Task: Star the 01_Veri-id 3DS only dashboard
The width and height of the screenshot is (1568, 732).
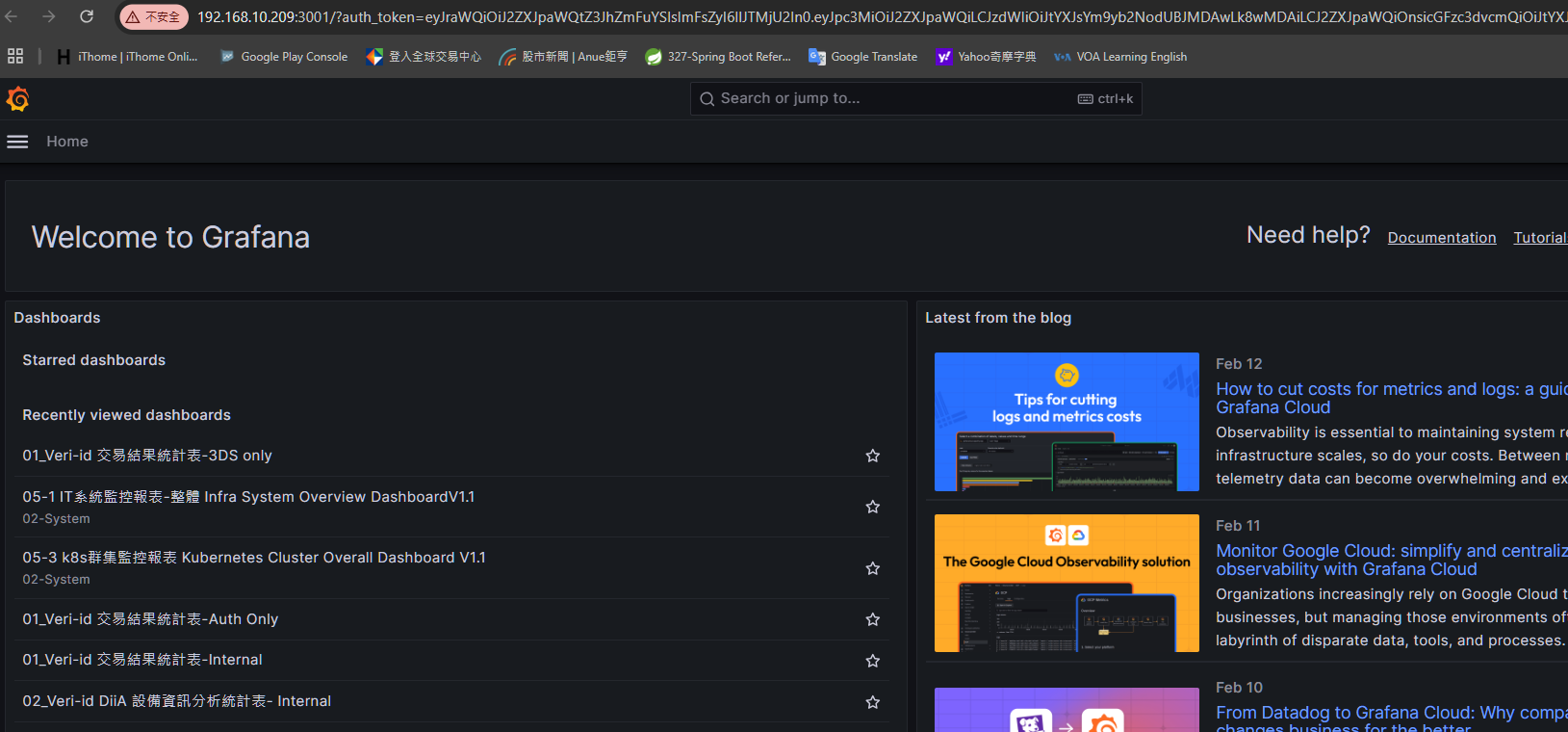Action: (872, 456)
